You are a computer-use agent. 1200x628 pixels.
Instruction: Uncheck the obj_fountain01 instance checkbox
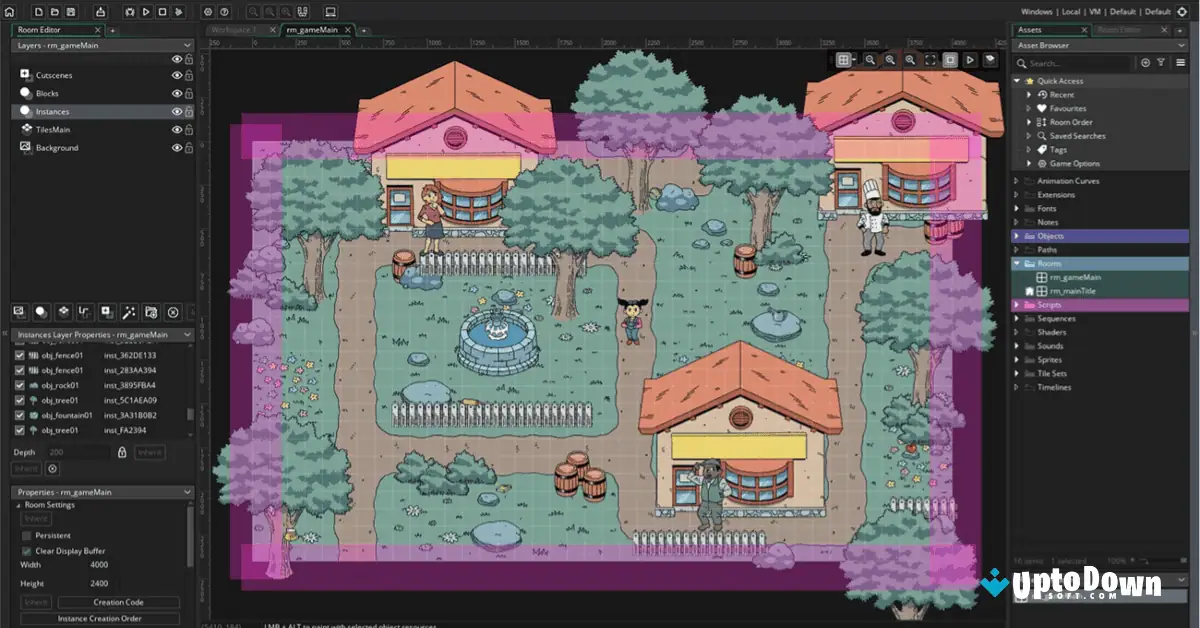tap(20, 416)
